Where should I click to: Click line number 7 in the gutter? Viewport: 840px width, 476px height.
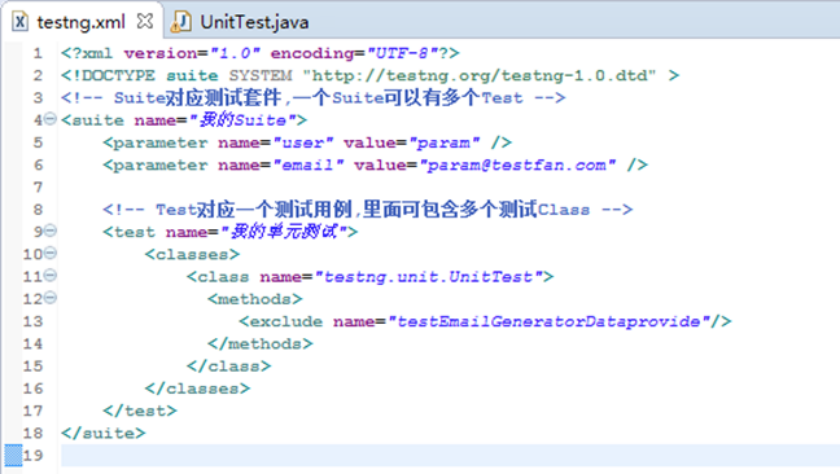[38, 187]
